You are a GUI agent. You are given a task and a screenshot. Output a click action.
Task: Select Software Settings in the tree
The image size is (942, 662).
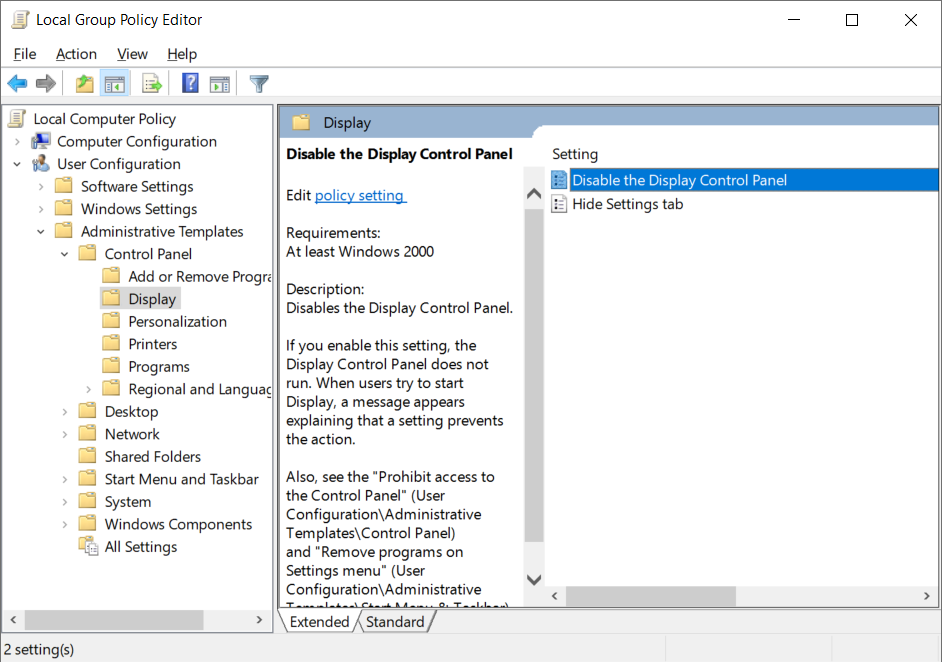click(x=124, y=186)
